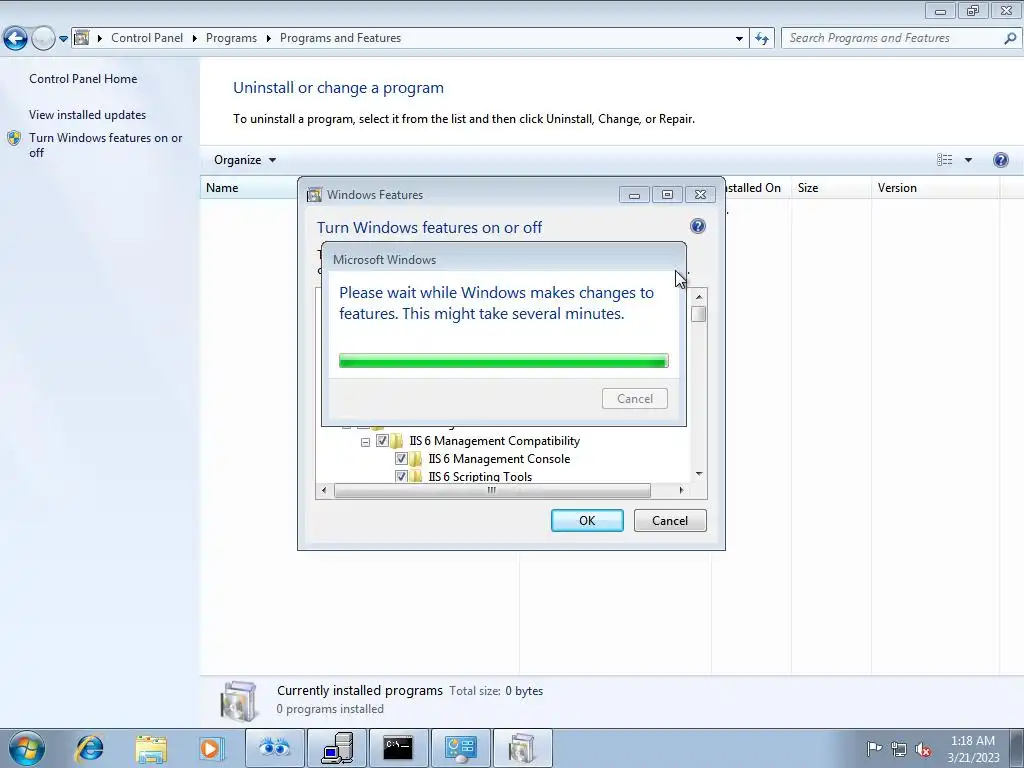
Task: Click the Action Center flag tray icon
Action: click(x=874, y=749)
